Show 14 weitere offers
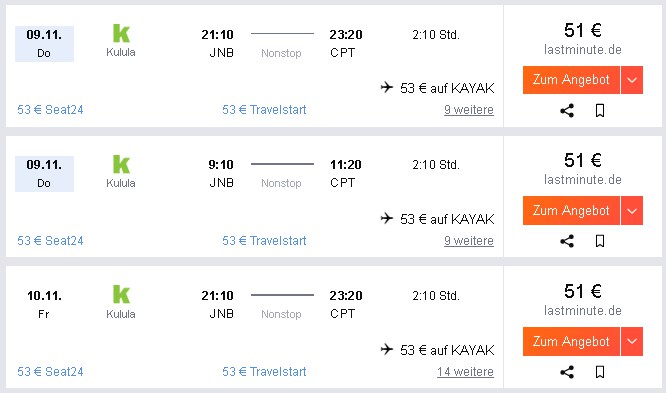666x393 pixels. [x=465, y=372]
